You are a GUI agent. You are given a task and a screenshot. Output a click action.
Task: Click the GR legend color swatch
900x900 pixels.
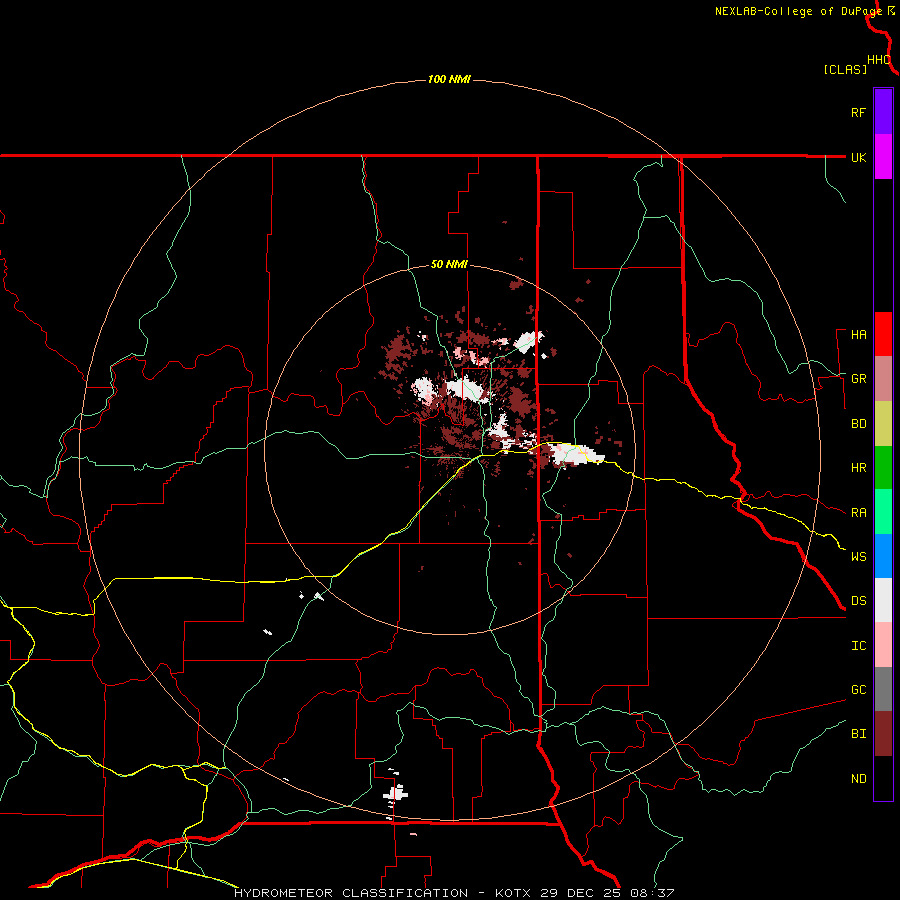point(883,379)
